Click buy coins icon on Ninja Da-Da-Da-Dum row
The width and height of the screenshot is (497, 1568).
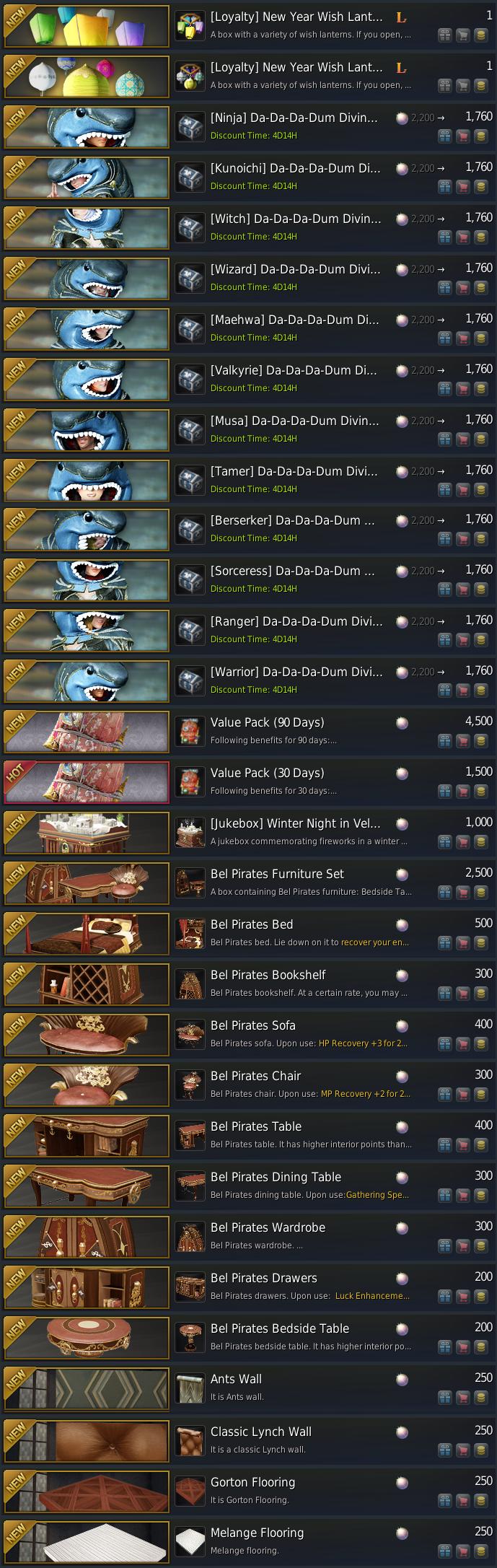pos(480,136)
